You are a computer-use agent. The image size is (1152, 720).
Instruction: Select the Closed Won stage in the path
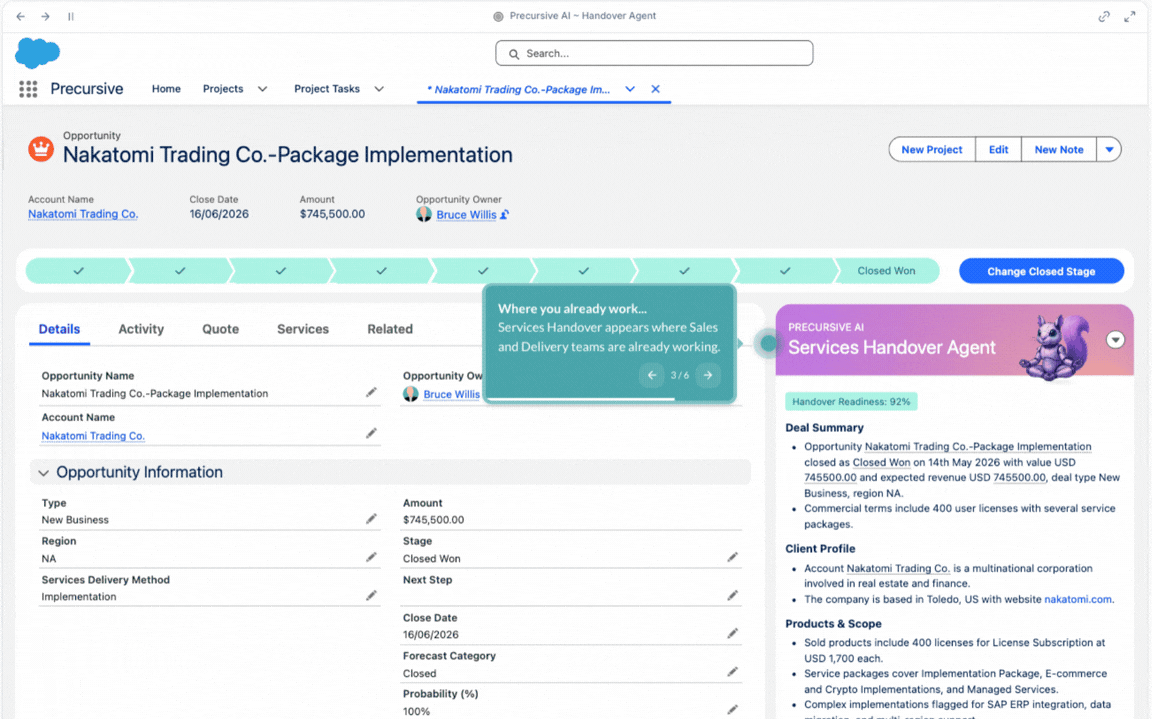coord(886,271)
